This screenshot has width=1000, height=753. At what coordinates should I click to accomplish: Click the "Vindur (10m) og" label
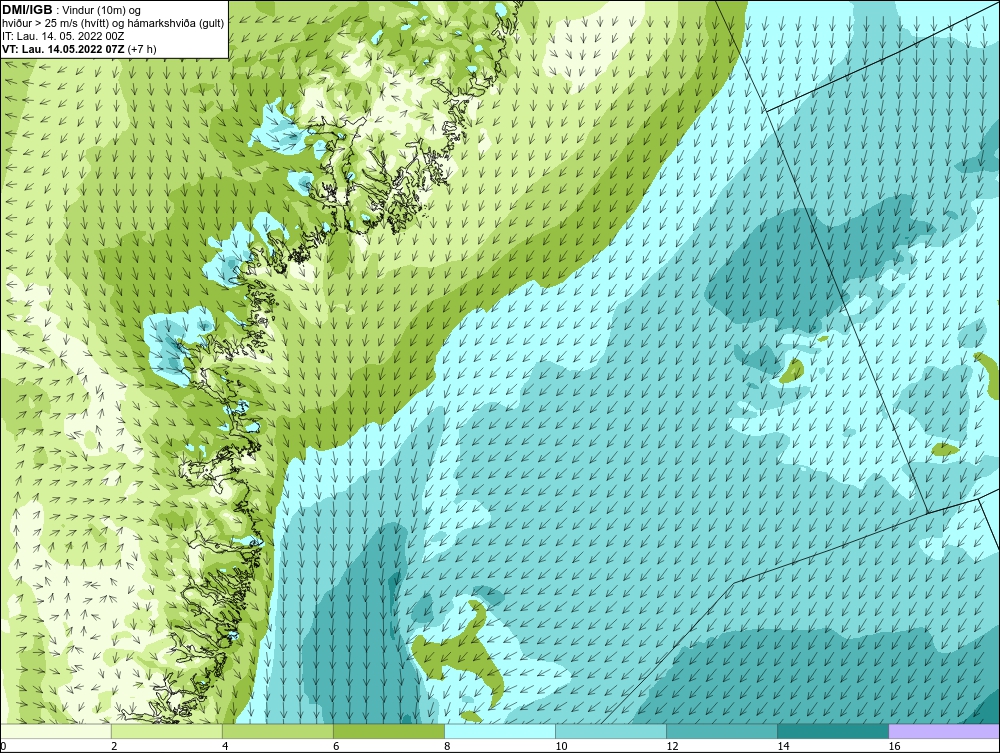click(103, 10)
